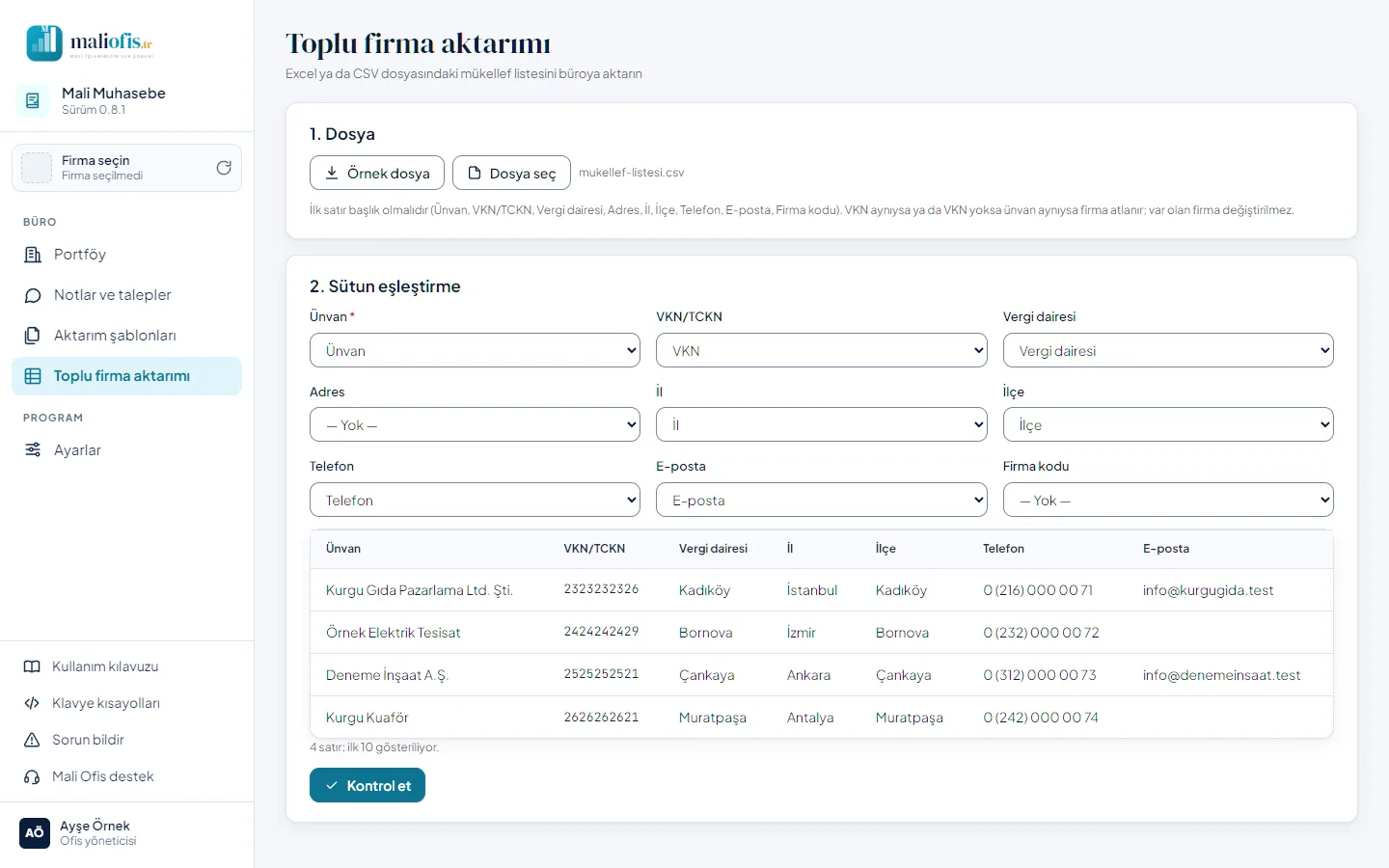Image resolution: width=1389 pixels, height=868 pixels.
Task: Open the Telefon mapping dropdown
Action: click(x=475, y=500)
